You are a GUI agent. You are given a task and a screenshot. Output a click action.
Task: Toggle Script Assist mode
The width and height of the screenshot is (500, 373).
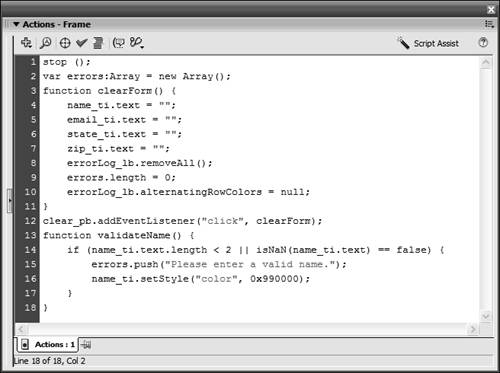428,43
